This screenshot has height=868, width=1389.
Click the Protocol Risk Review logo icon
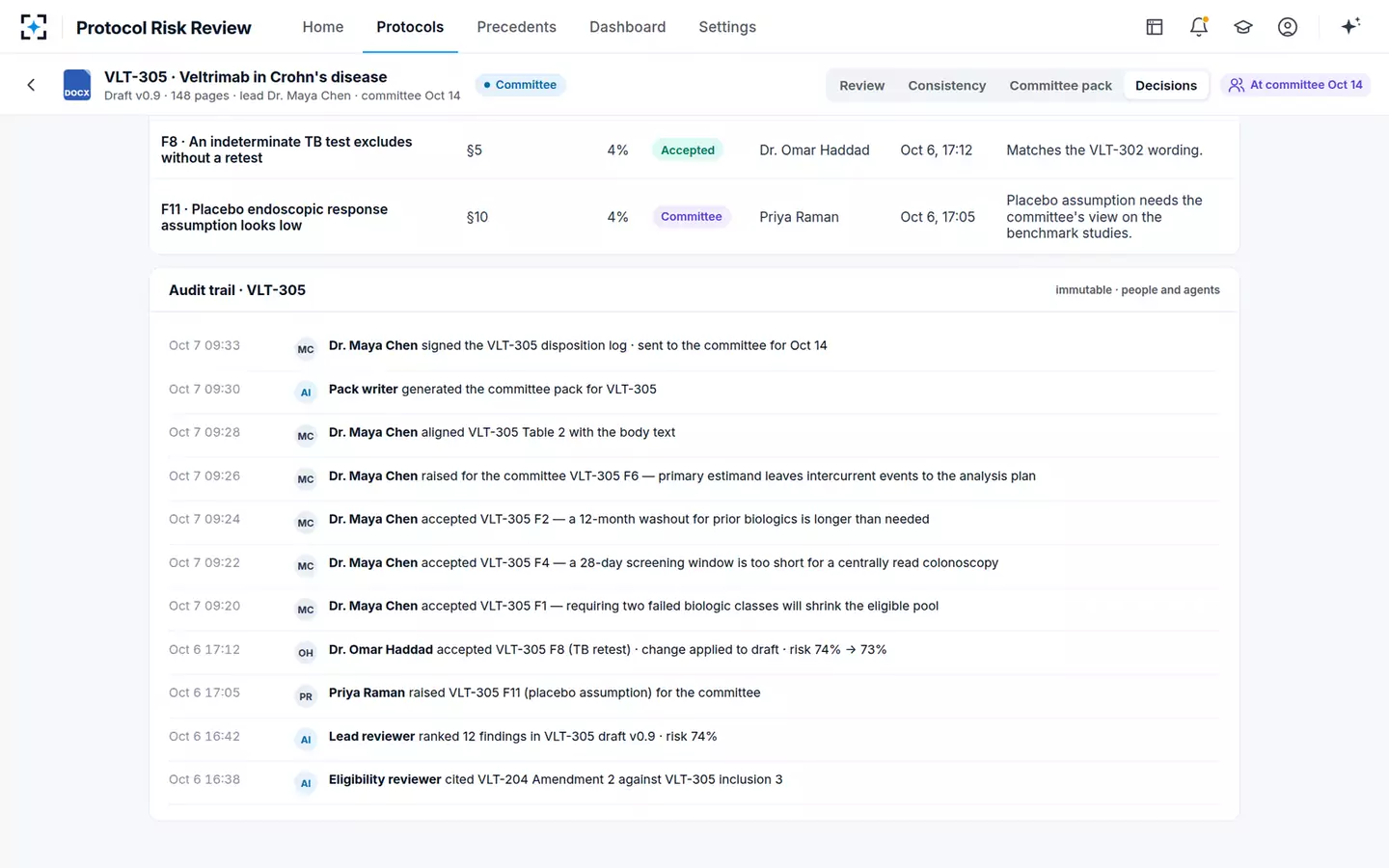point(34,27)
